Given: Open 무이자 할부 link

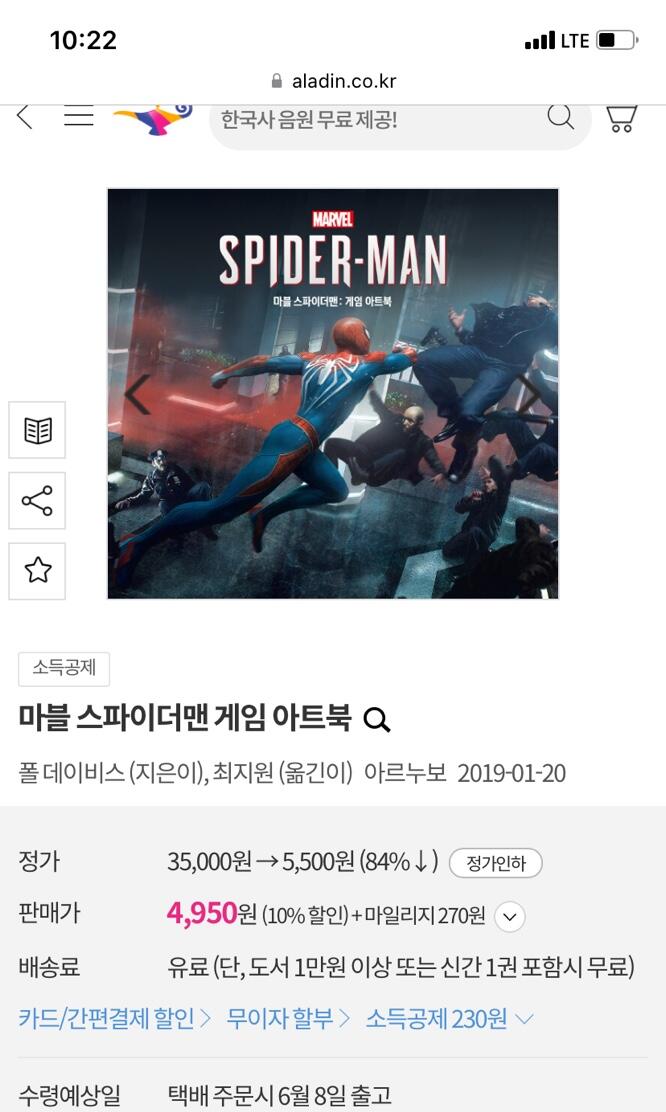Looking at the screenshot, I should (x=288, y=1019).
